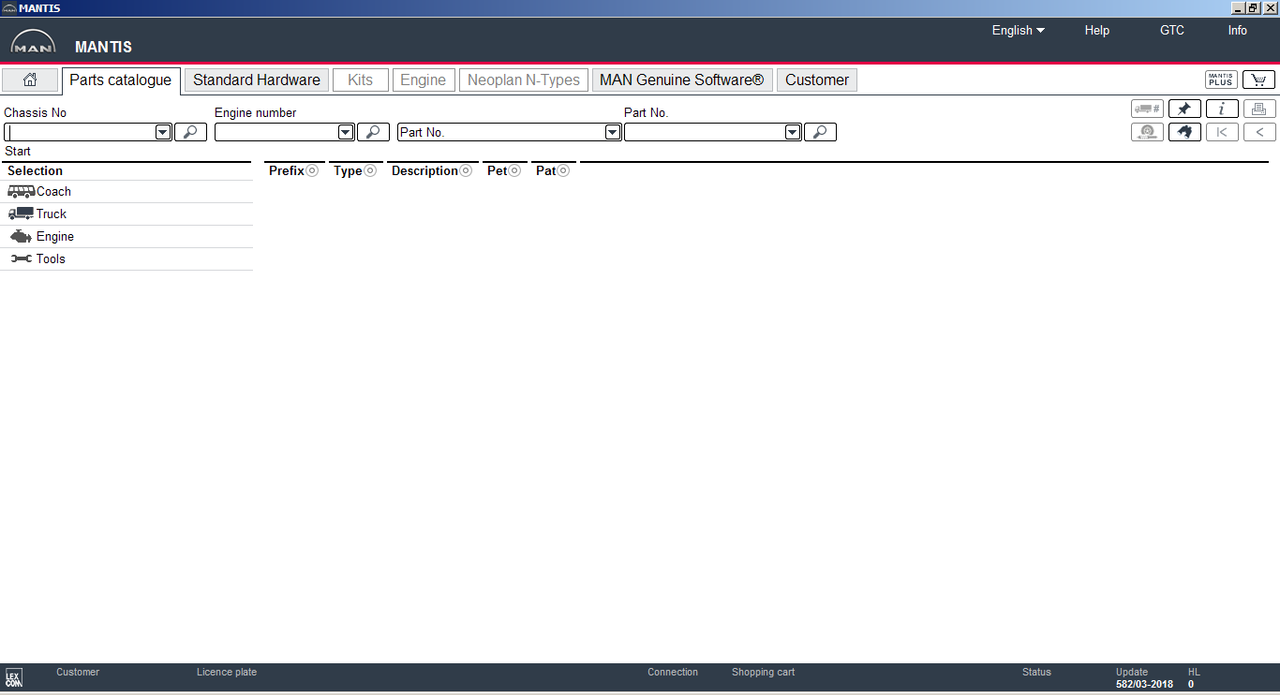Click the Connection status bar label

pos(673,672)
